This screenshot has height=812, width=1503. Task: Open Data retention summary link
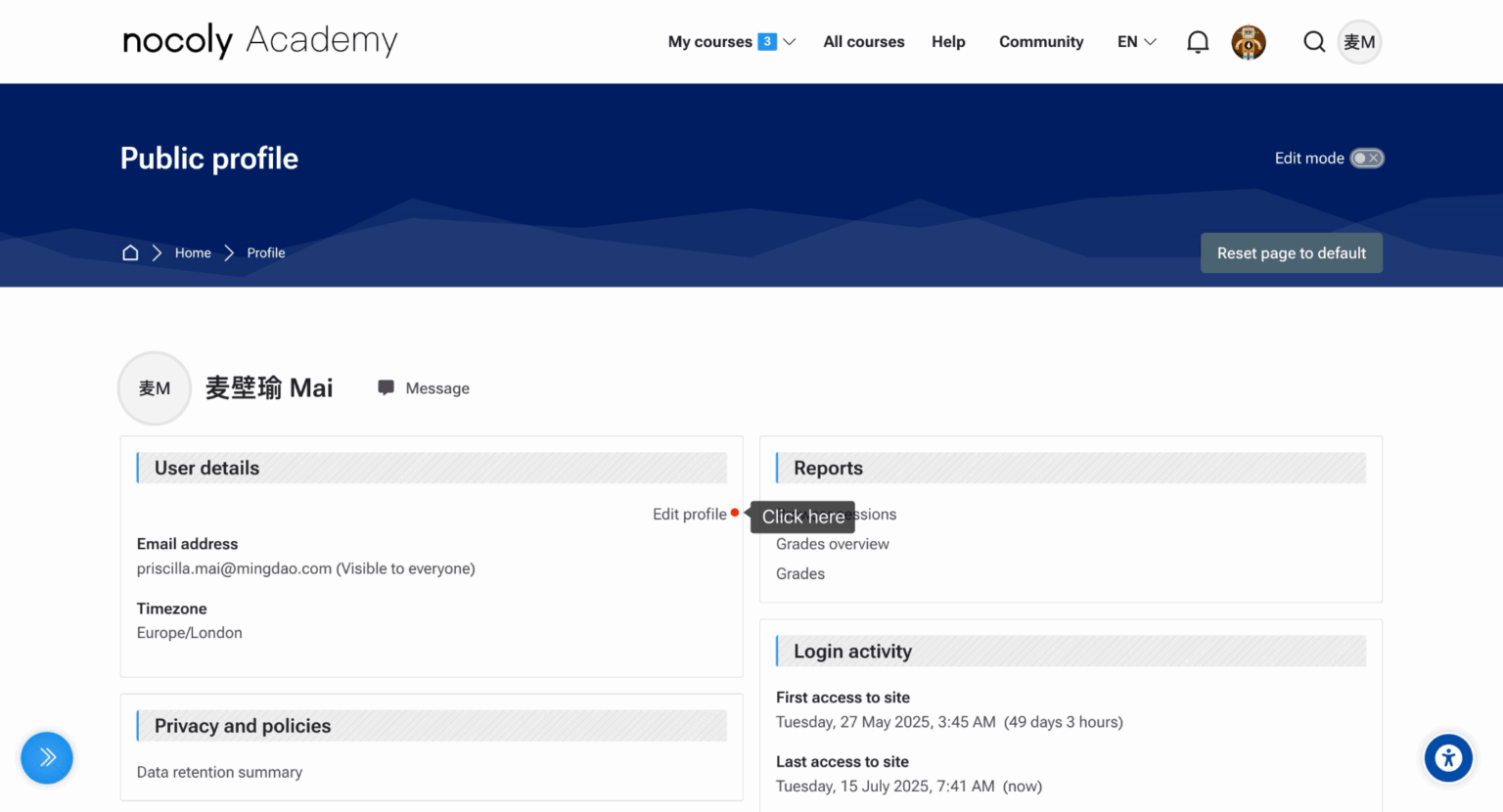point(219,772)
